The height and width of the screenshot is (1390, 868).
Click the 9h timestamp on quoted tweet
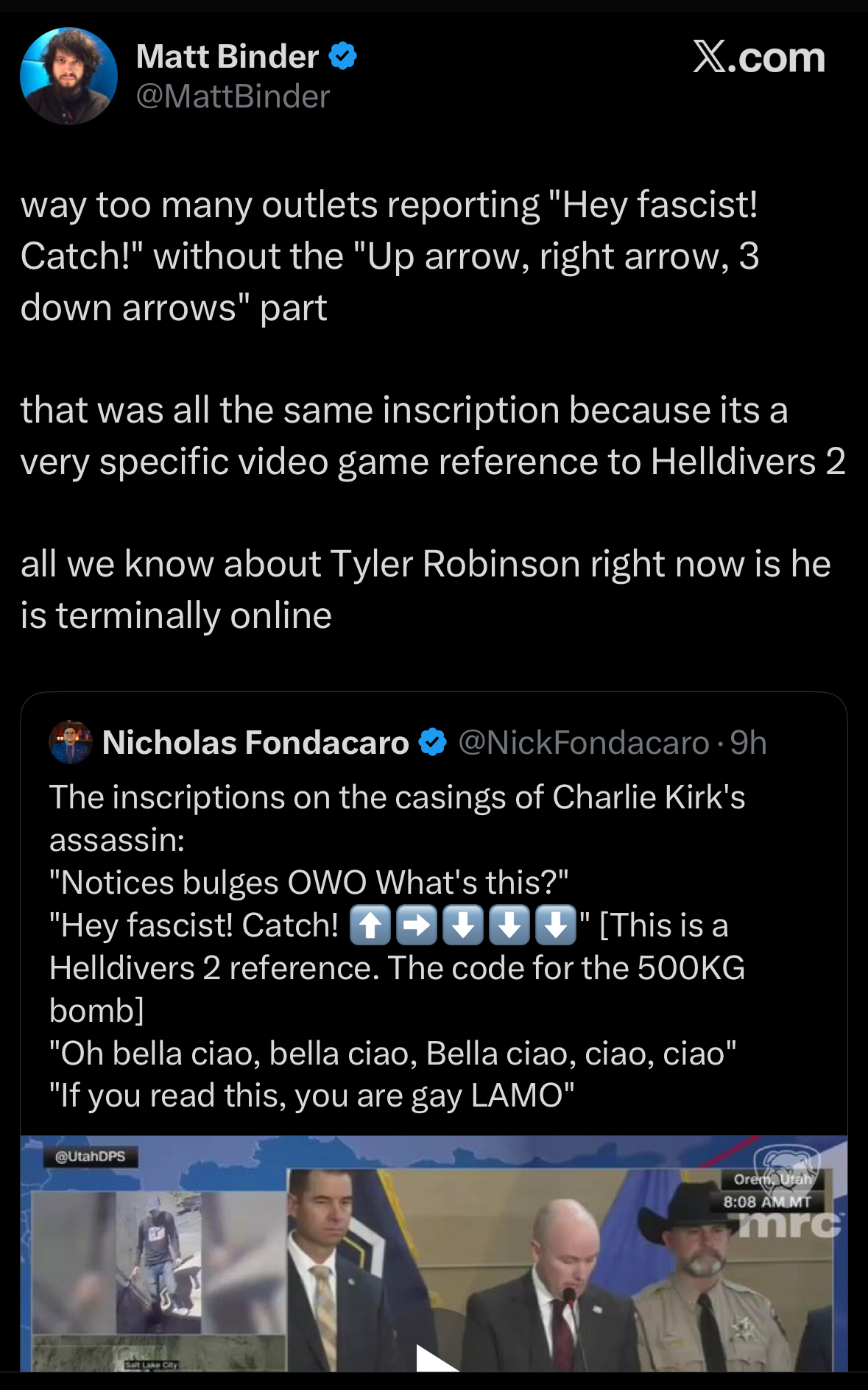click(748, 742)
